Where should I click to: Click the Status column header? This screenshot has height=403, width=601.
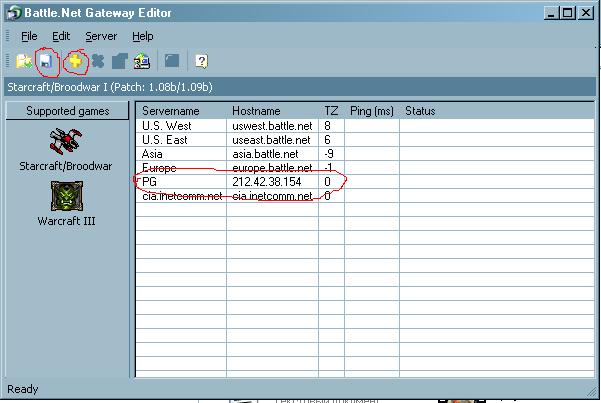(x=497, y=111)
